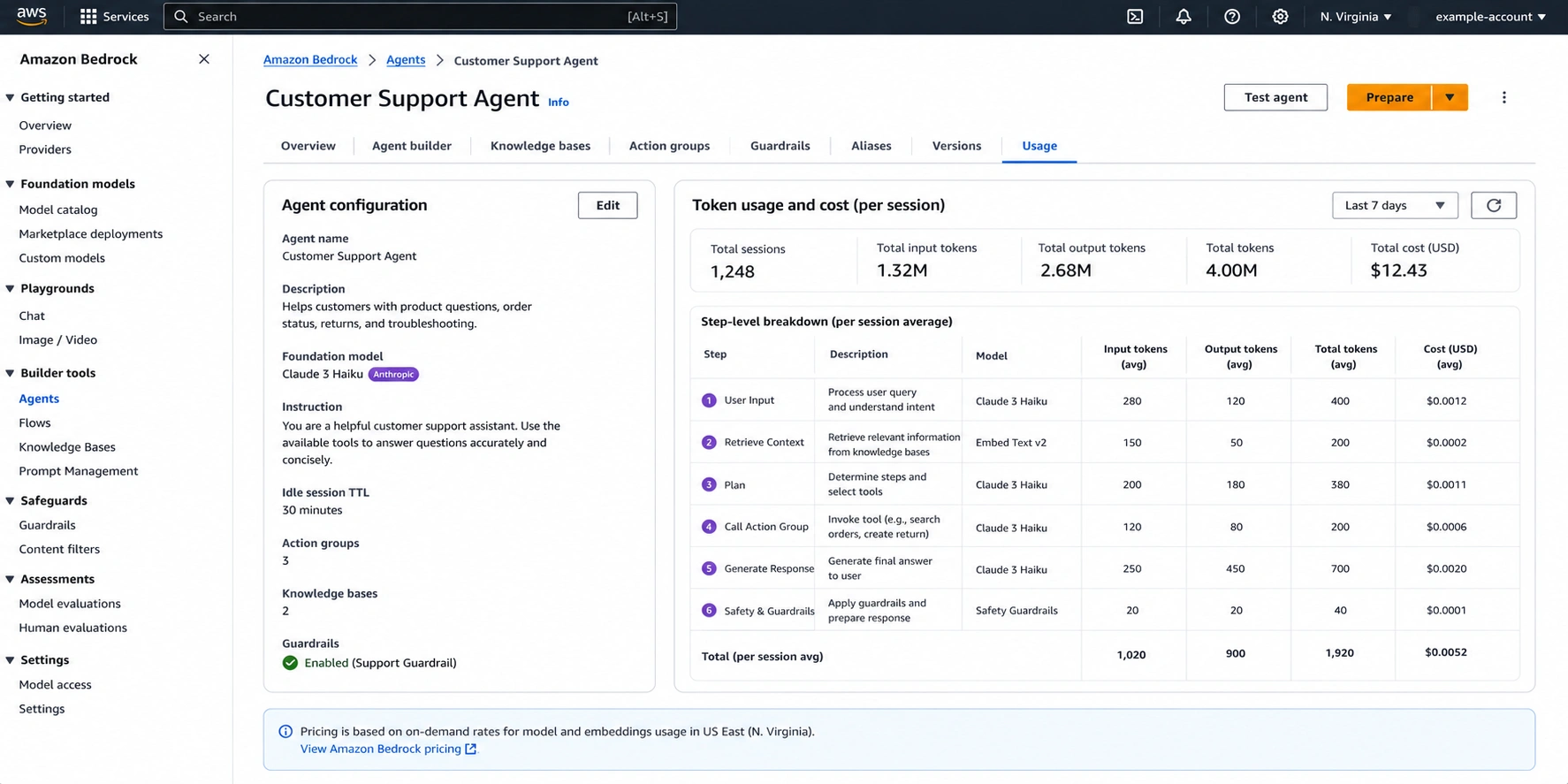Follow the Amazon Bedrock breadcrumb link
Image resolution: width=1568 pixels, height=784 pixels.
click(310, 60)
